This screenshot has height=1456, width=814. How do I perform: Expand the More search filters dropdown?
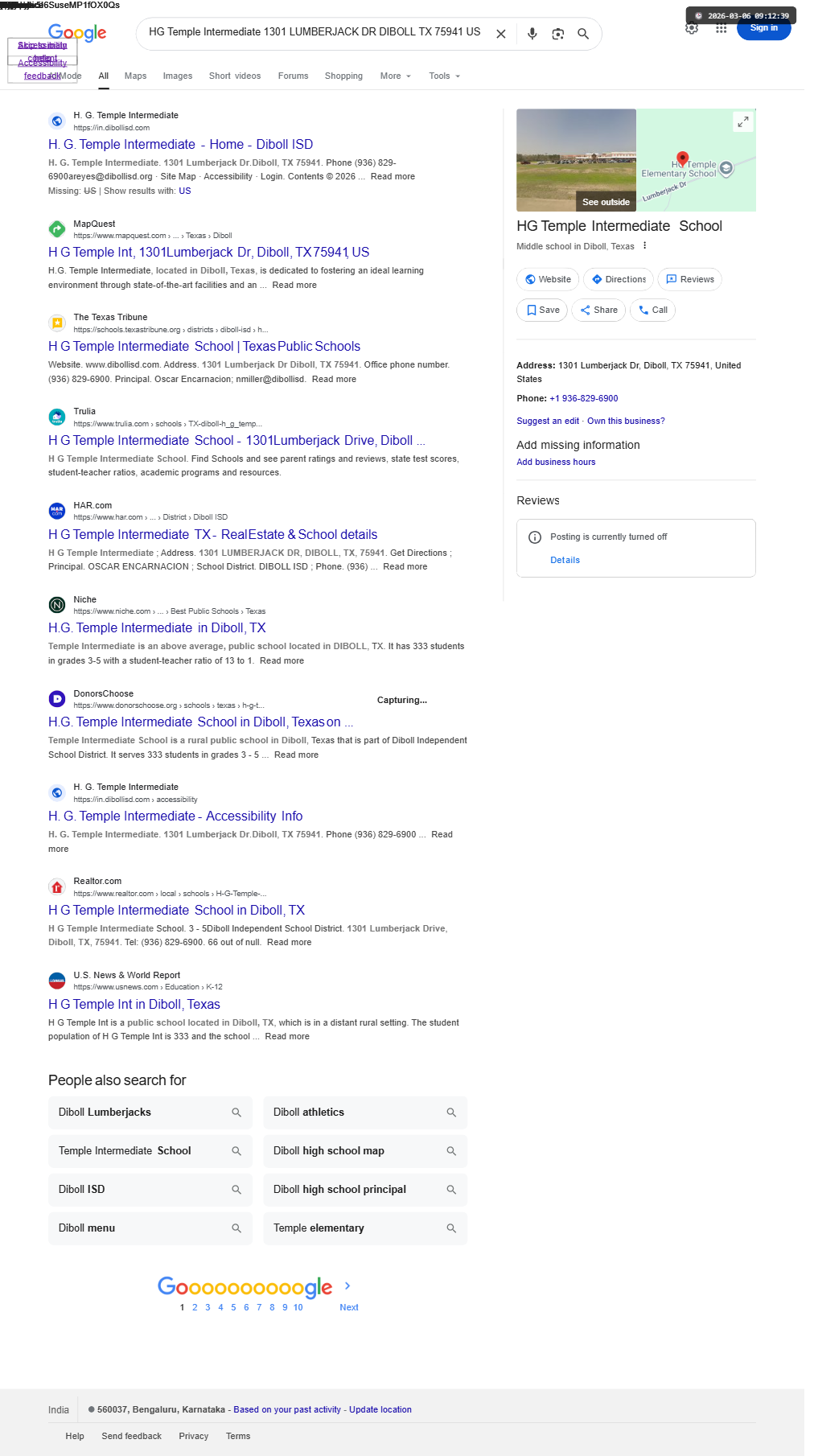[395, 76]
